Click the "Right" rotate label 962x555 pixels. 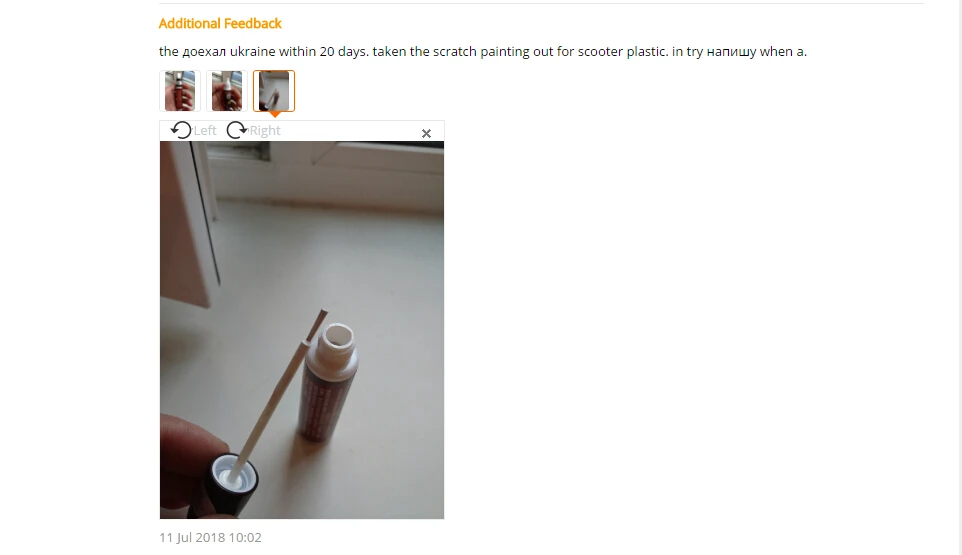[265, 131]
